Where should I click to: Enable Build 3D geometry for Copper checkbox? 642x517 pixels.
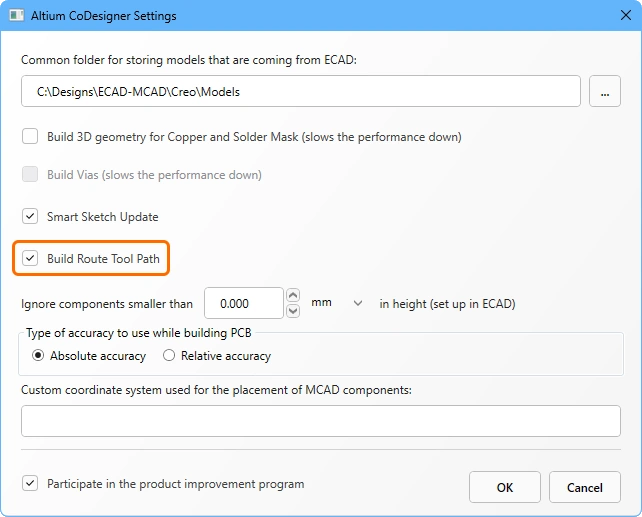(x=30, y=136)
